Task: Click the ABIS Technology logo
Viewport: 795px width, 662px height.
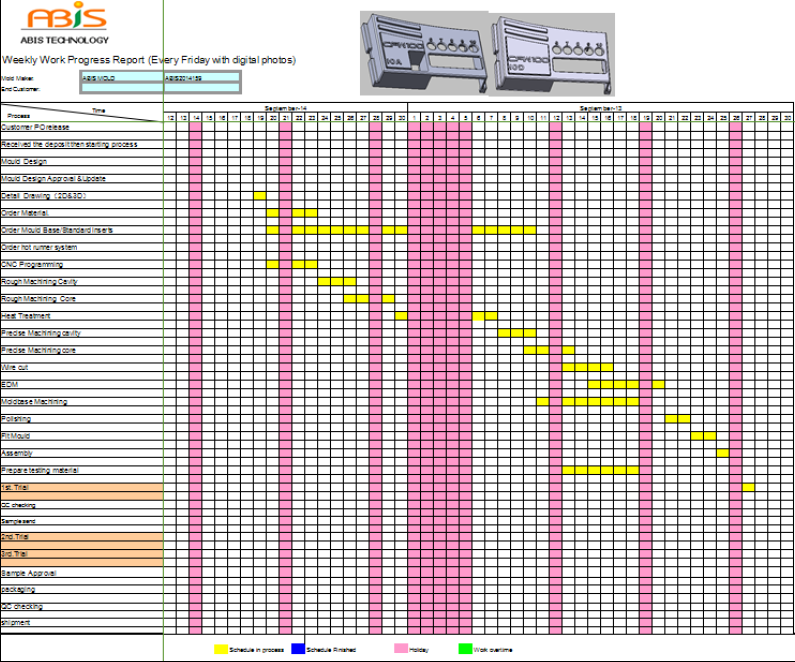Action: point(67,25)
